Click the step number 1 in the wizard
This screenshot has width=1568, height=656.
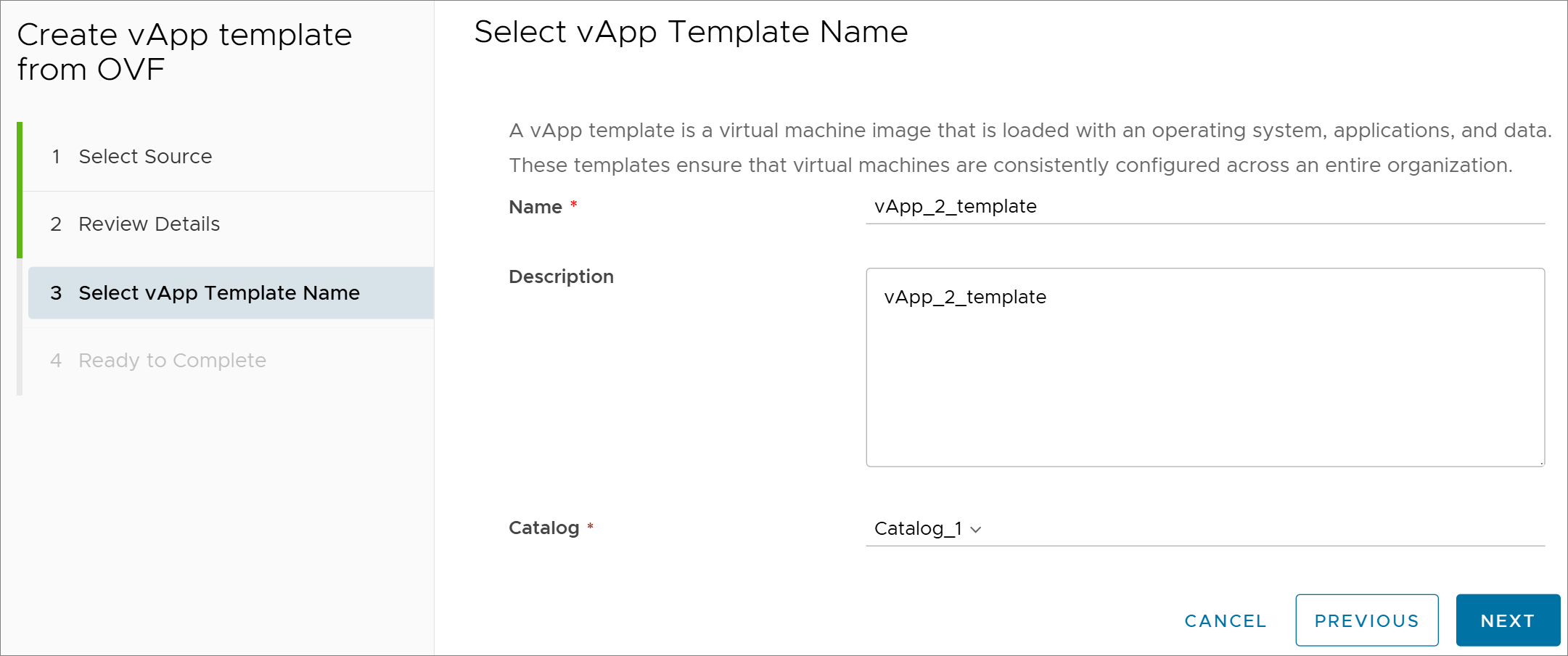pos(56,157)
